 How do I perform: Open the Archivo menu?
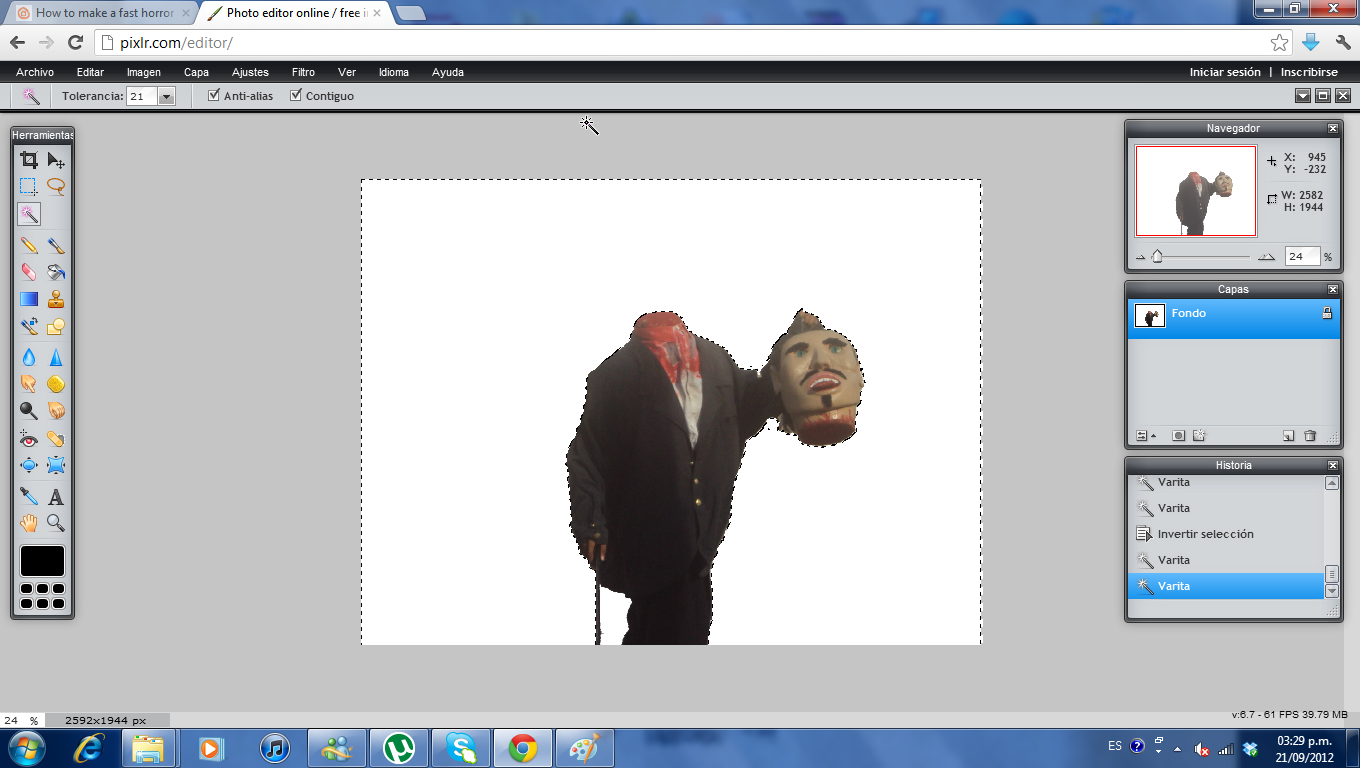pyautogui.click(x=35, y=72)
